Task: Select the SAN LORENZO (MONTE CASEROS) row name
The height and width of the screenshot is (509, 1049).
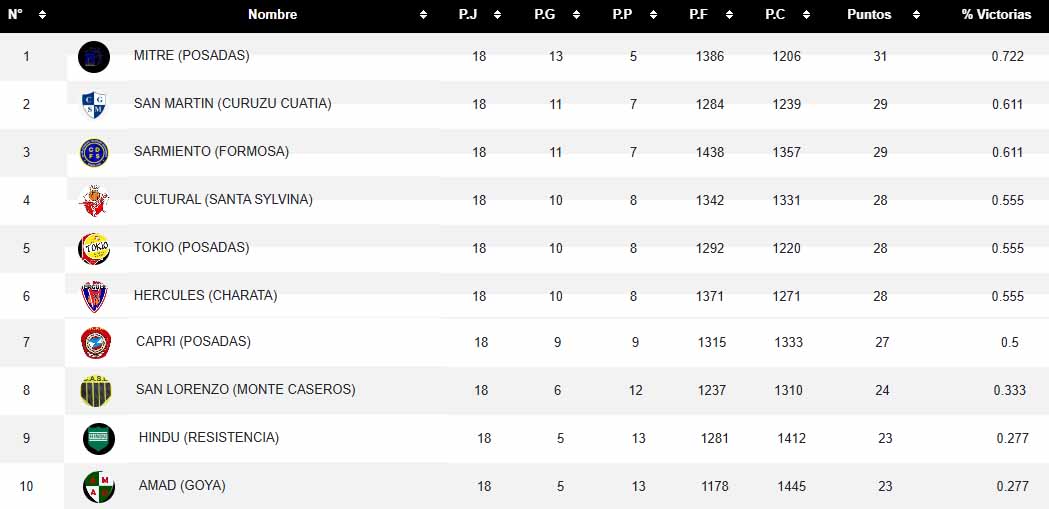Action: click(246, 390)
